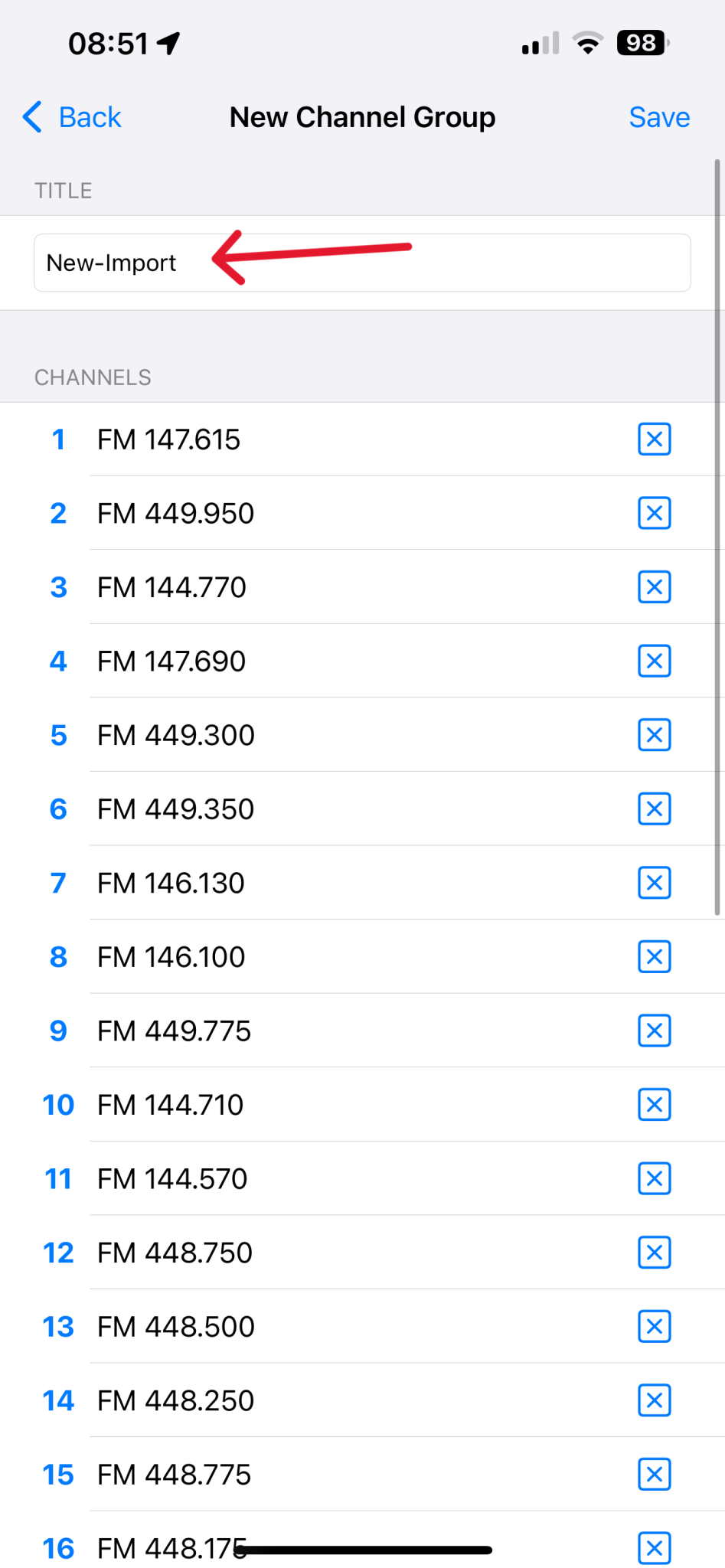The image size is (725, 1568).
Task: Remove FM 147.690 from the group
Action: pos(654,661)
